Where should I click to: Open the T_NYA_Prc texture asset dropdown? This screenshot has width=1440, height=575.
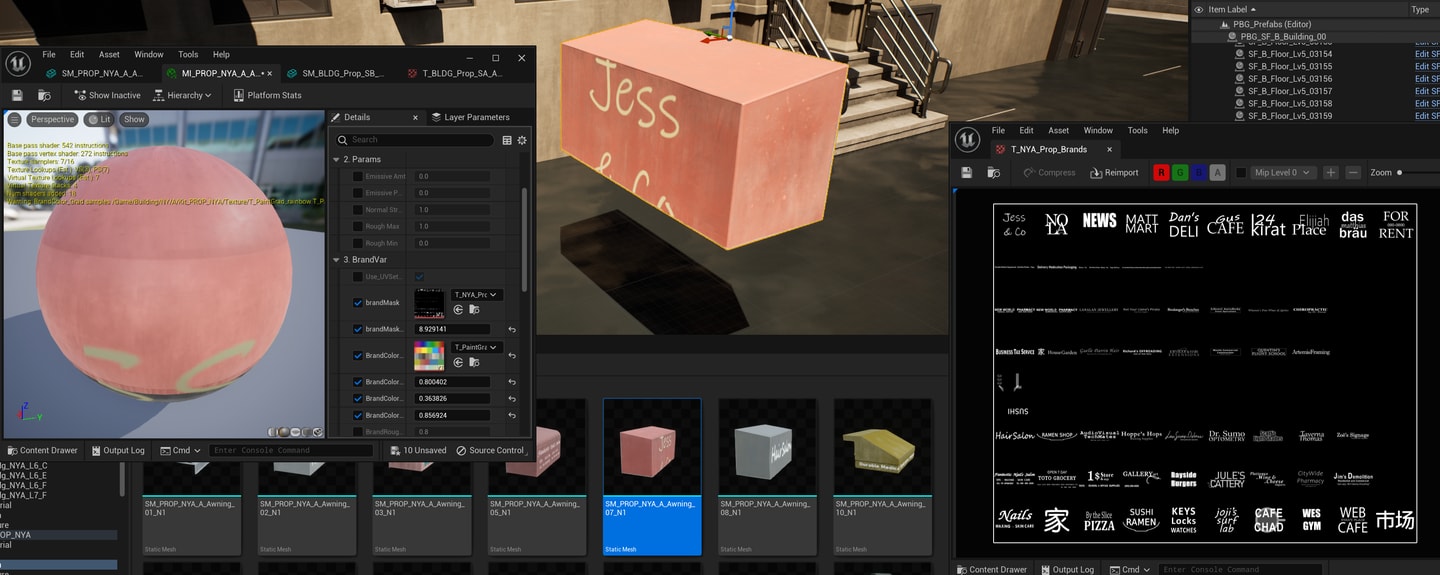(x=476, y=295)
